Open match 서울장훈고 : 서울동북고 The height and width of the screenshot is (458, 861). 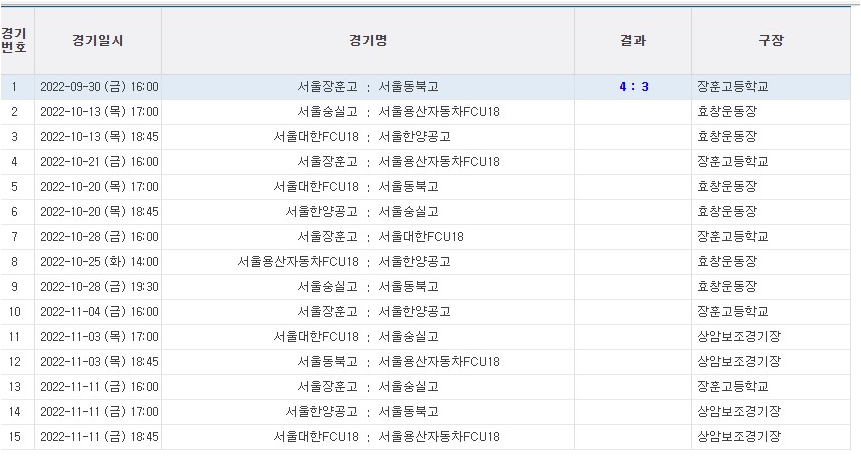pos(368,87)
